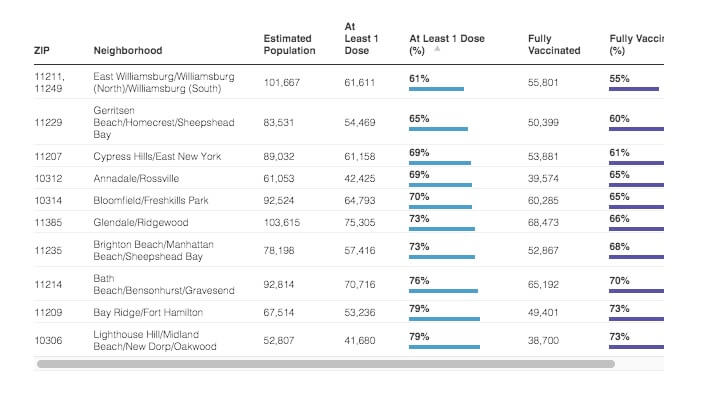Select dose count 61,611
Viewport: 715px width, 395px height.
tap(360, 83)
